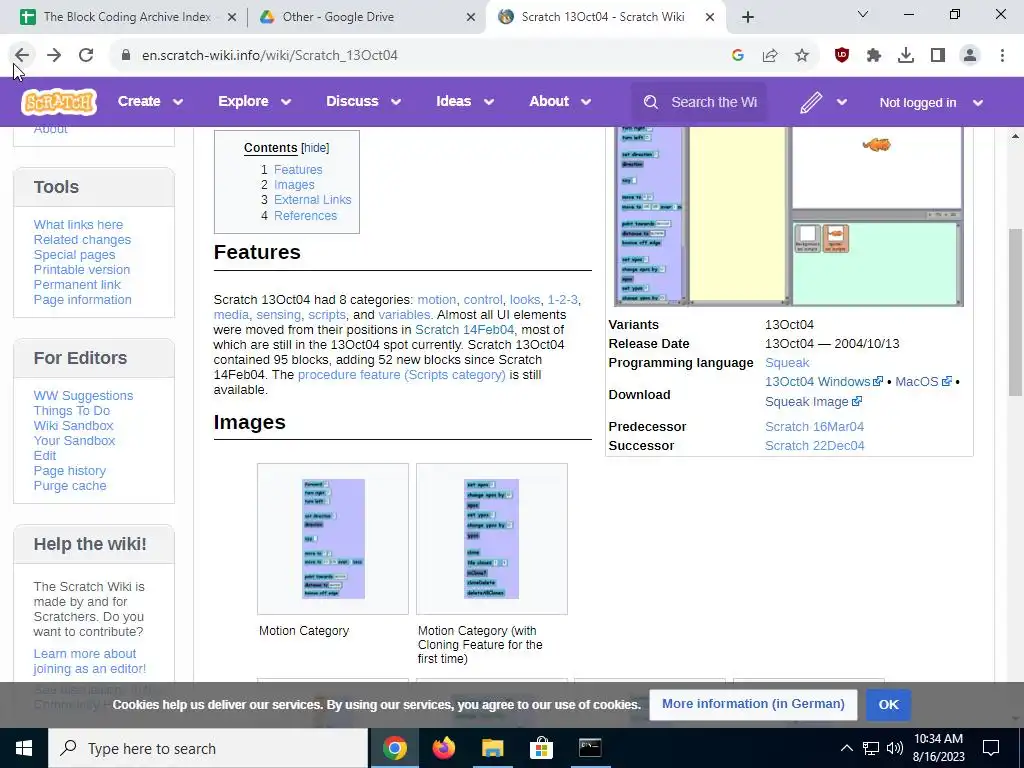Bookmark the page with the star icon

(802, 56)
